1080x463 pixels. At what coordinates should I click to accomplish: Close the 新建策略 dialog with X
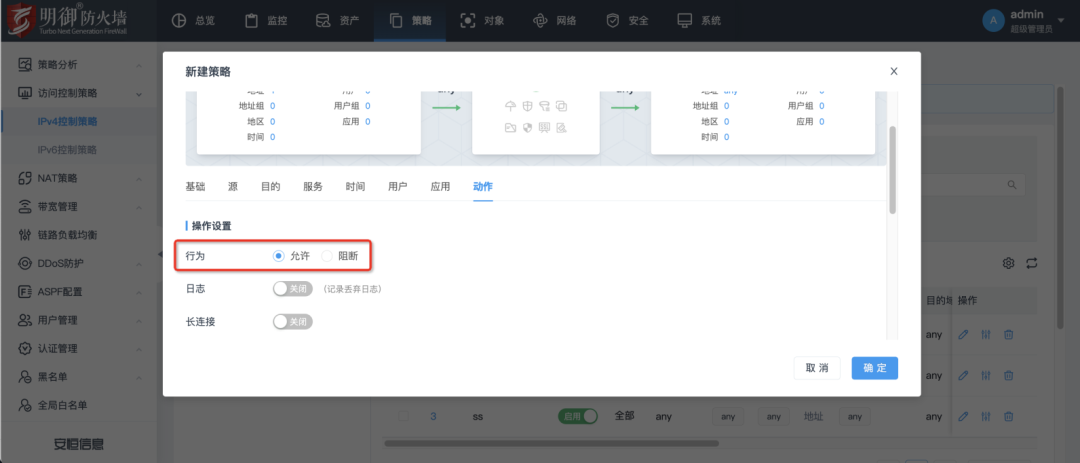(893, 71)
